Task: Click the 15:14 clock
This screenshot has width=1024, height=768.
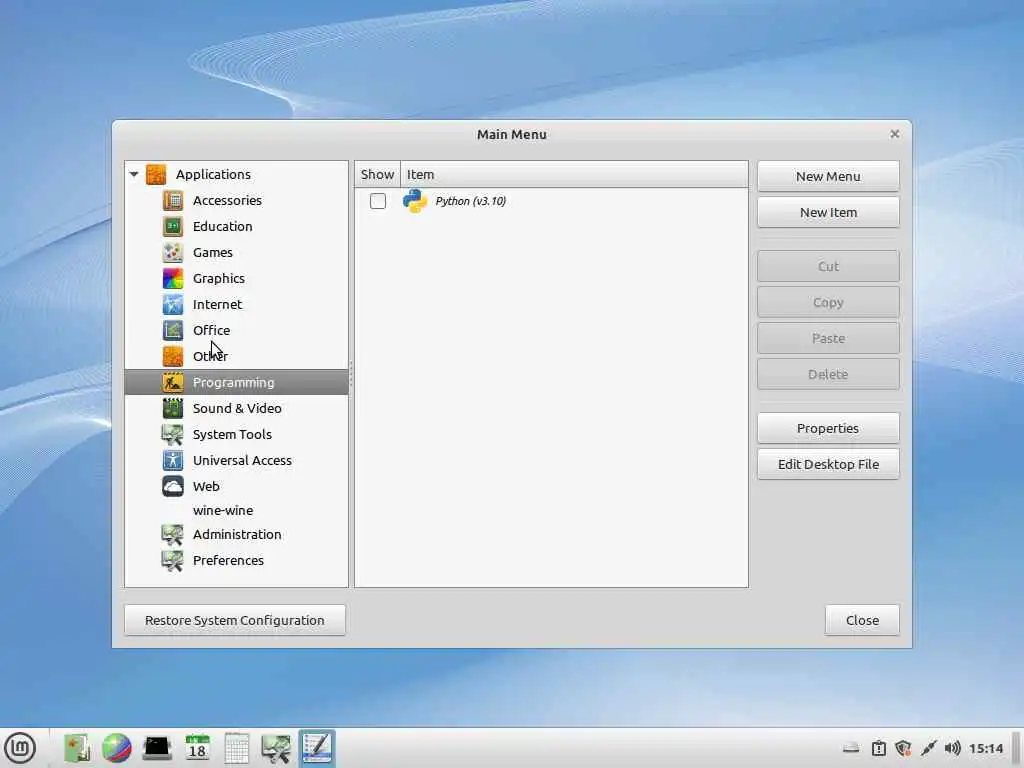Action: click(985, 748)
